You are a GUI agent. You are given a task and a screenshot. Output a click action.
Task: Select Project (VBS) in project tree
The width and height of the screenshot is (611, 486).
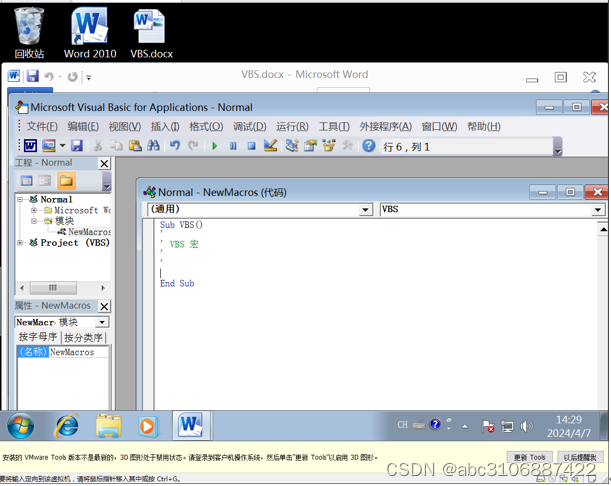click(75, 242)
